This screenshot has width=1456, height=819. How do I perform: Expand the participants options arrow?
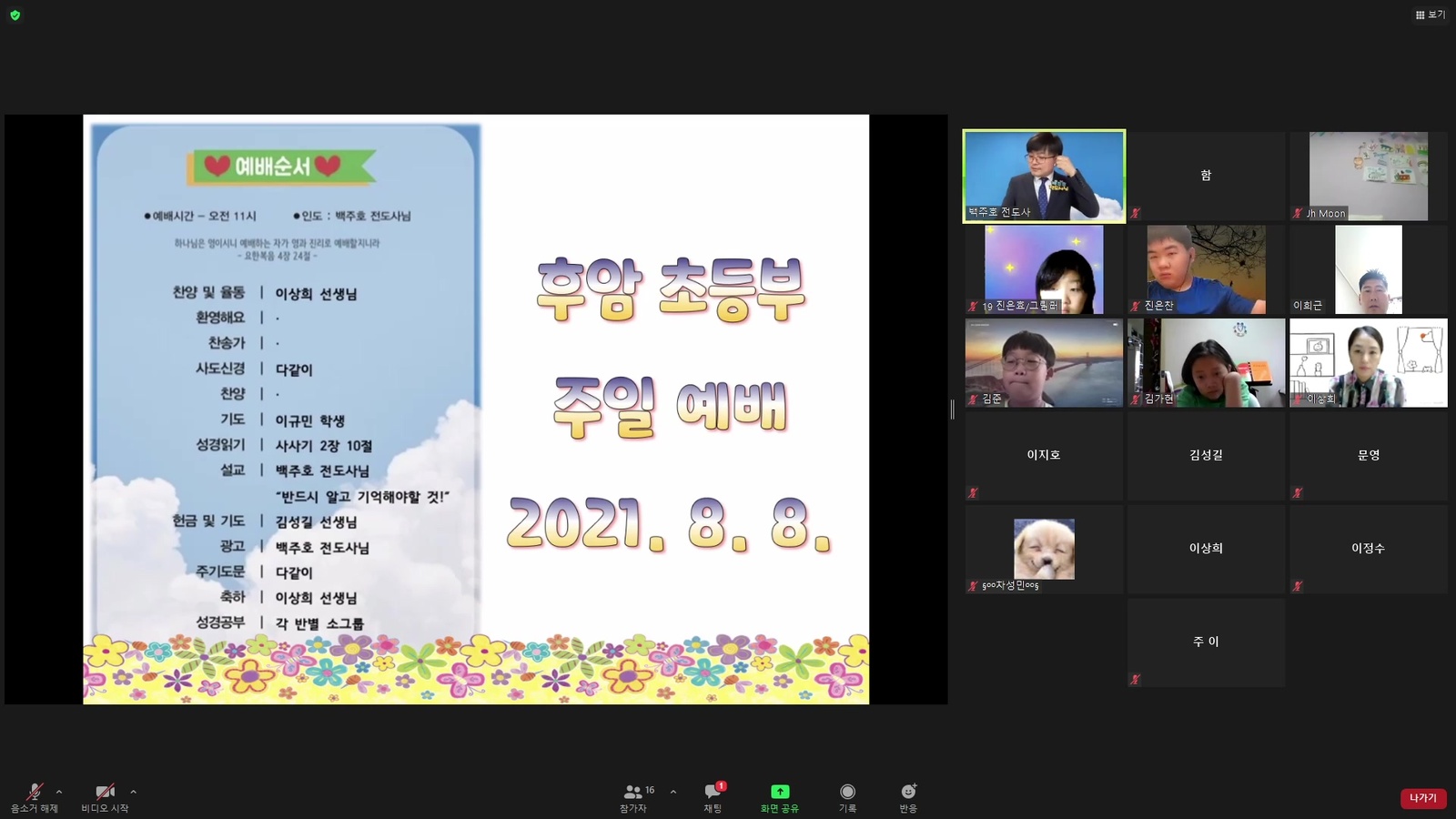673,792
